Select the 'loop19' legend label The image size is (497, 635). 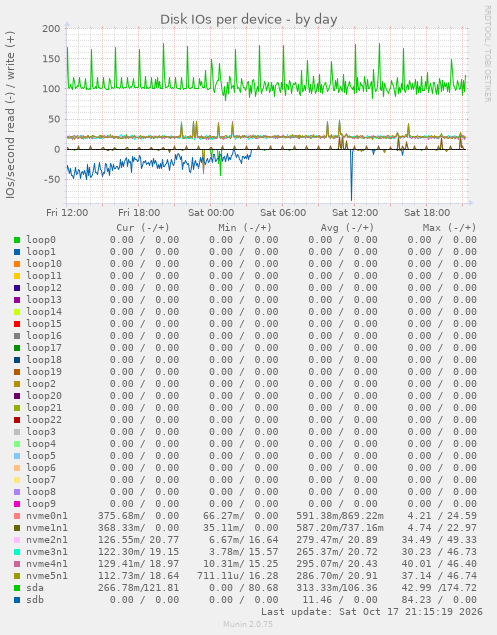point(44,372)
